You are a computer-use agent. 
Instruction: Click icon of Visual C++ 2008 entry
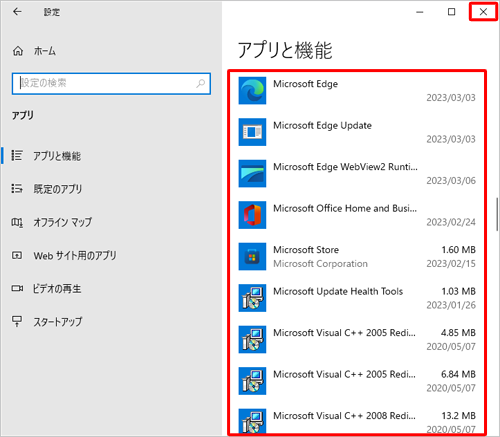252,421
